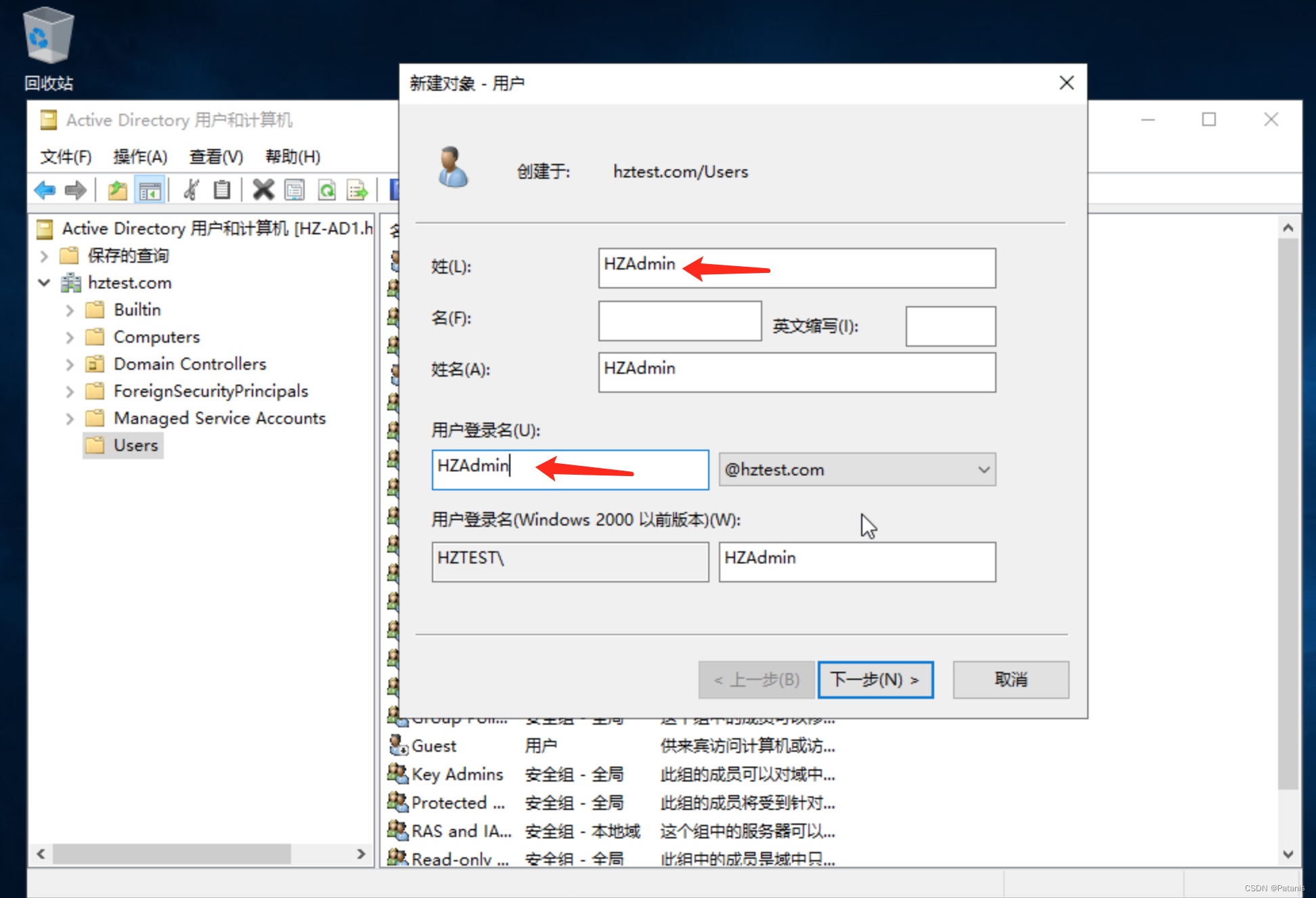This screenshot has width=1316, height=898.
Task: Open the 查看(V) menu
Action: 215,156
